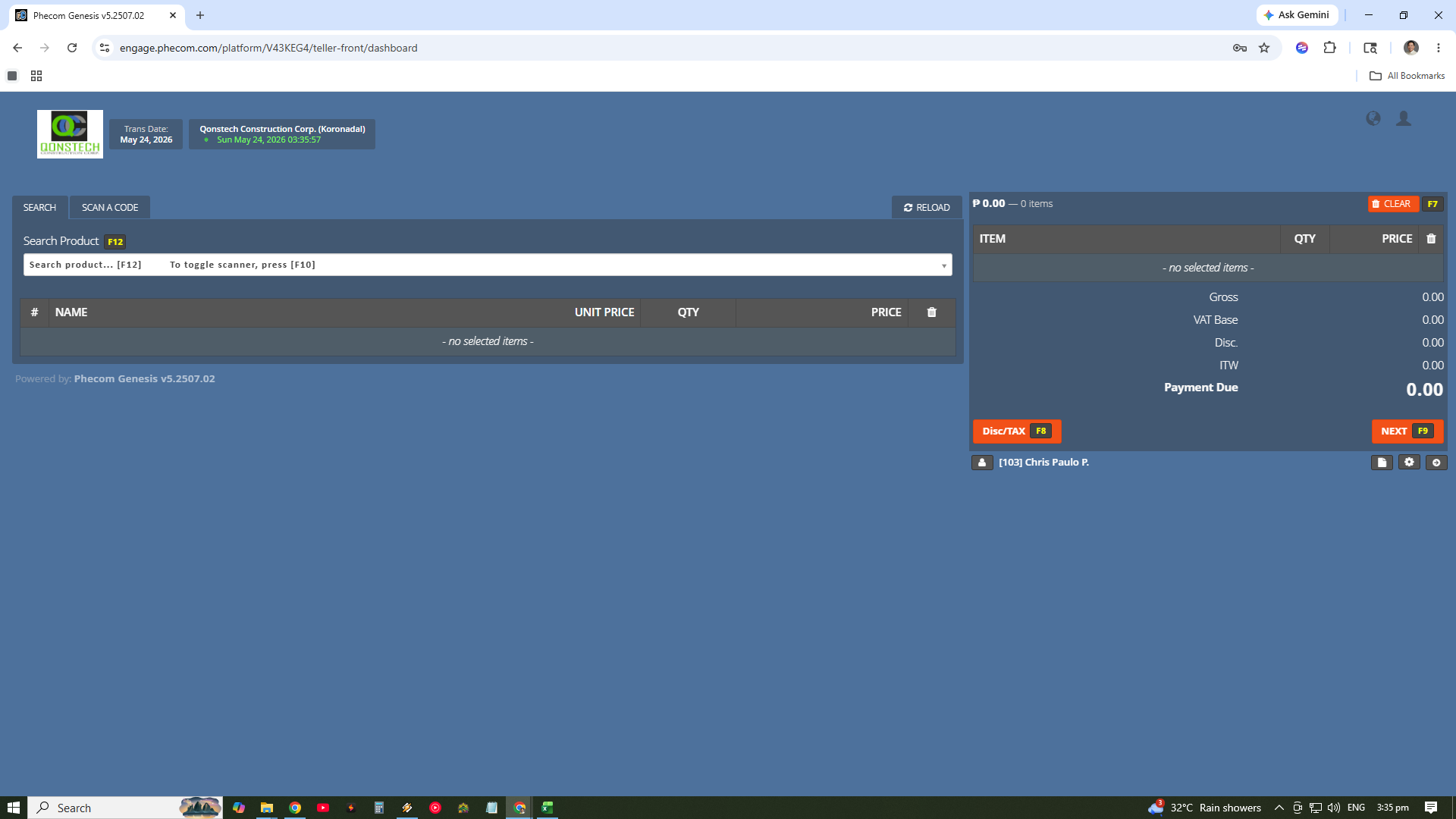
Task: Click the CLEAR cart button
Action: 1392,204
